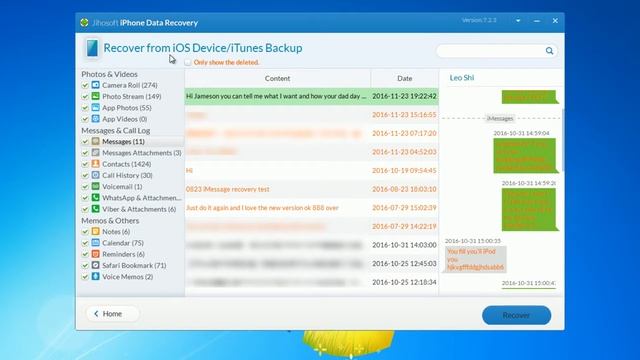Click date cell 2016-10-25 12:45:03

point(404,263)
